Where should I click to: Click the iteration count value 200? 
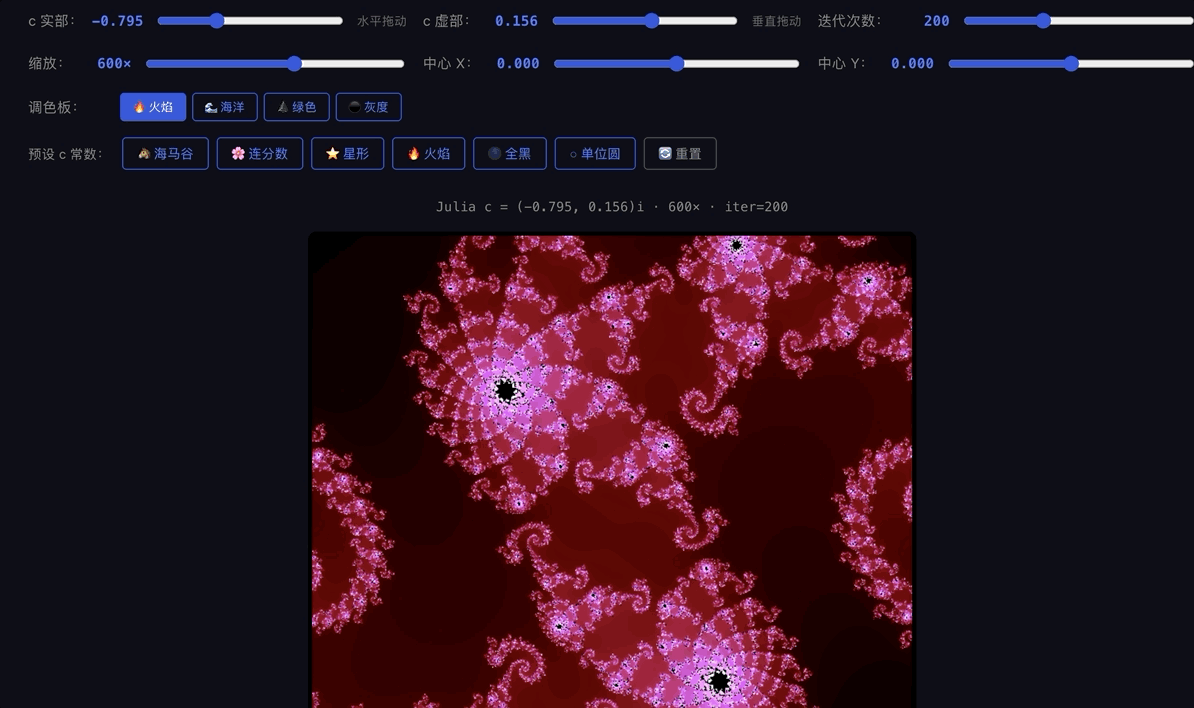937,21
